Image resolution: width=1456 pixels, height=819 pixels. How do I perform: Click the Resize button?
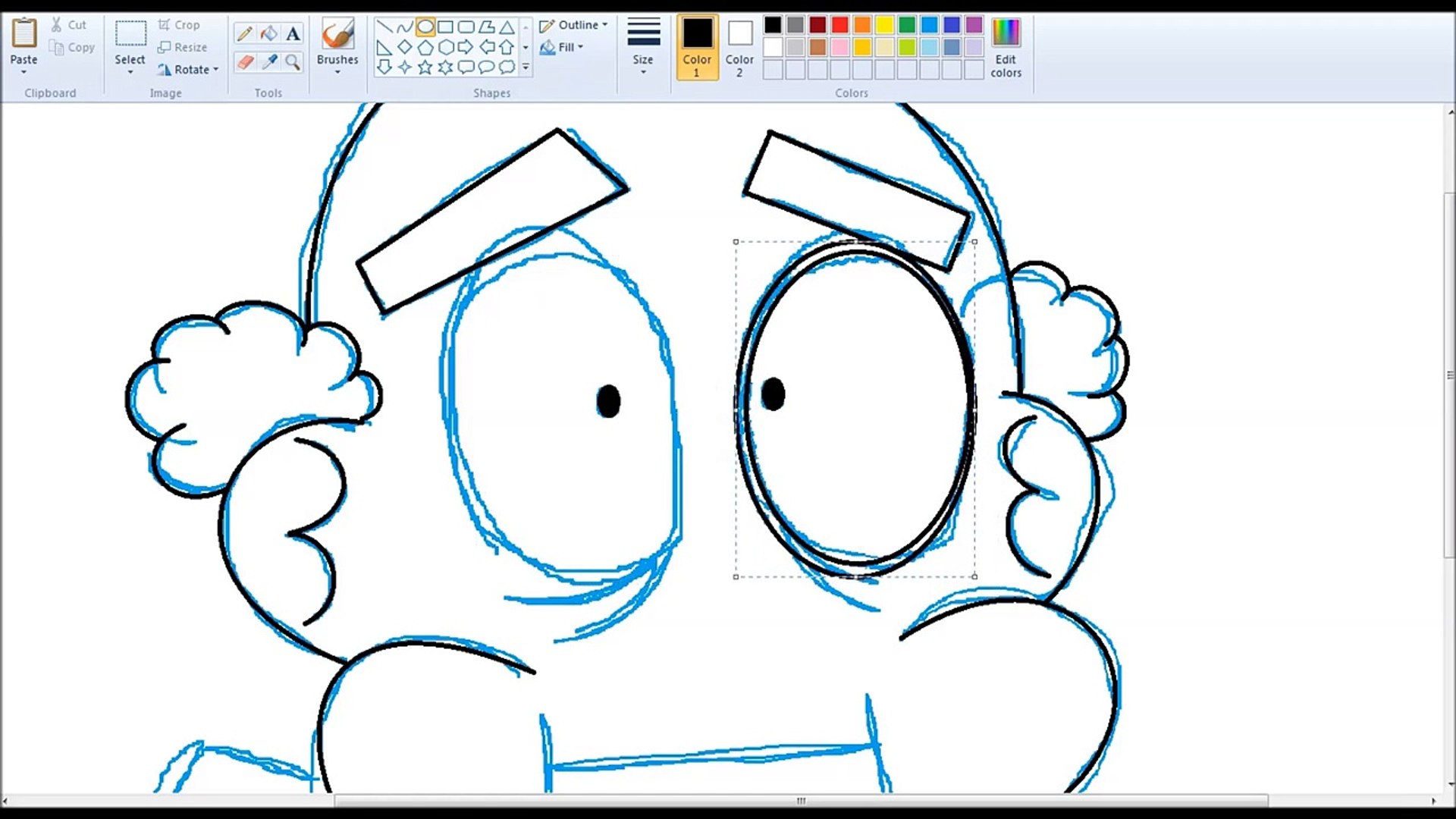tap(183, 47)
